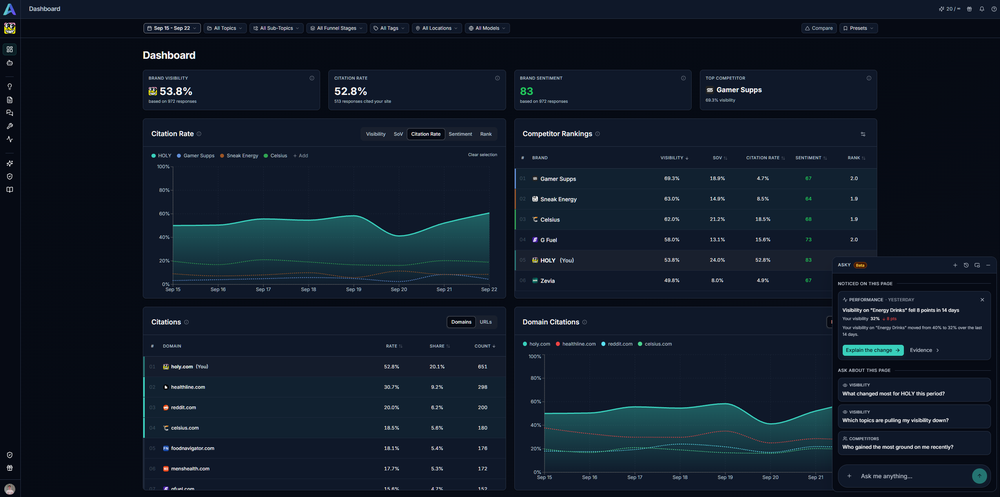Show info for Citation Rate card
The image size is (1000, 497).
click(497, 78)
